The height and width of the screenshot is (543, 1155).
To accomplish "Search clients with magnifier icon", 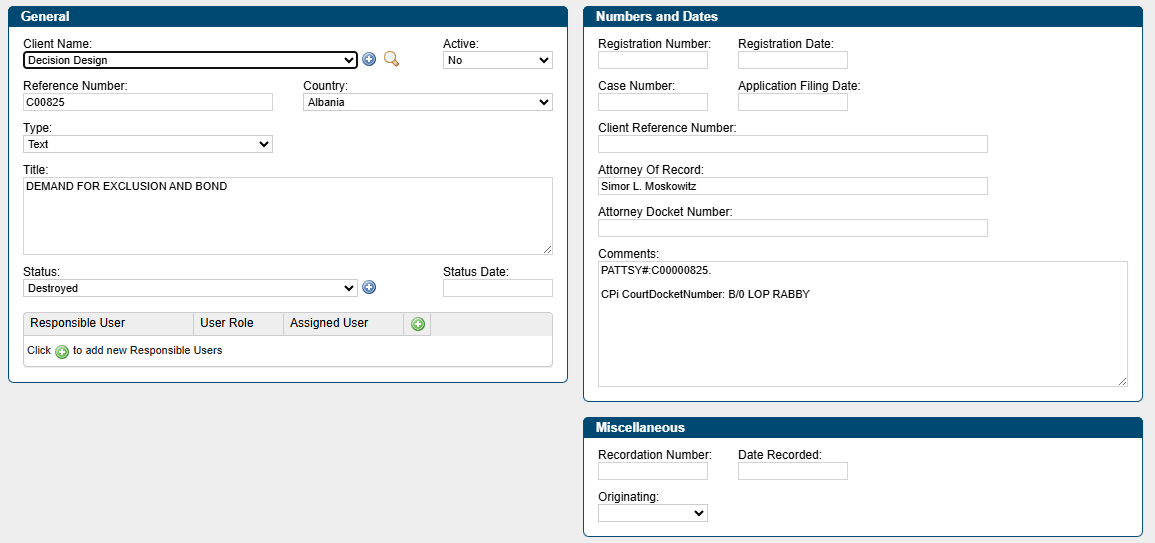I will tap(391, 60).
